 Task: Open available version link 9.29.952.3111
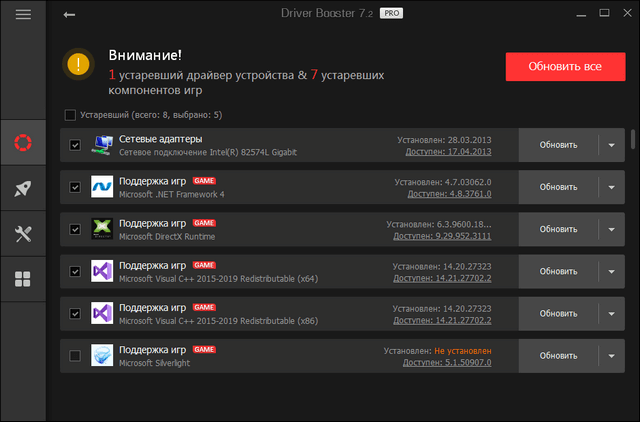(442, 236)
